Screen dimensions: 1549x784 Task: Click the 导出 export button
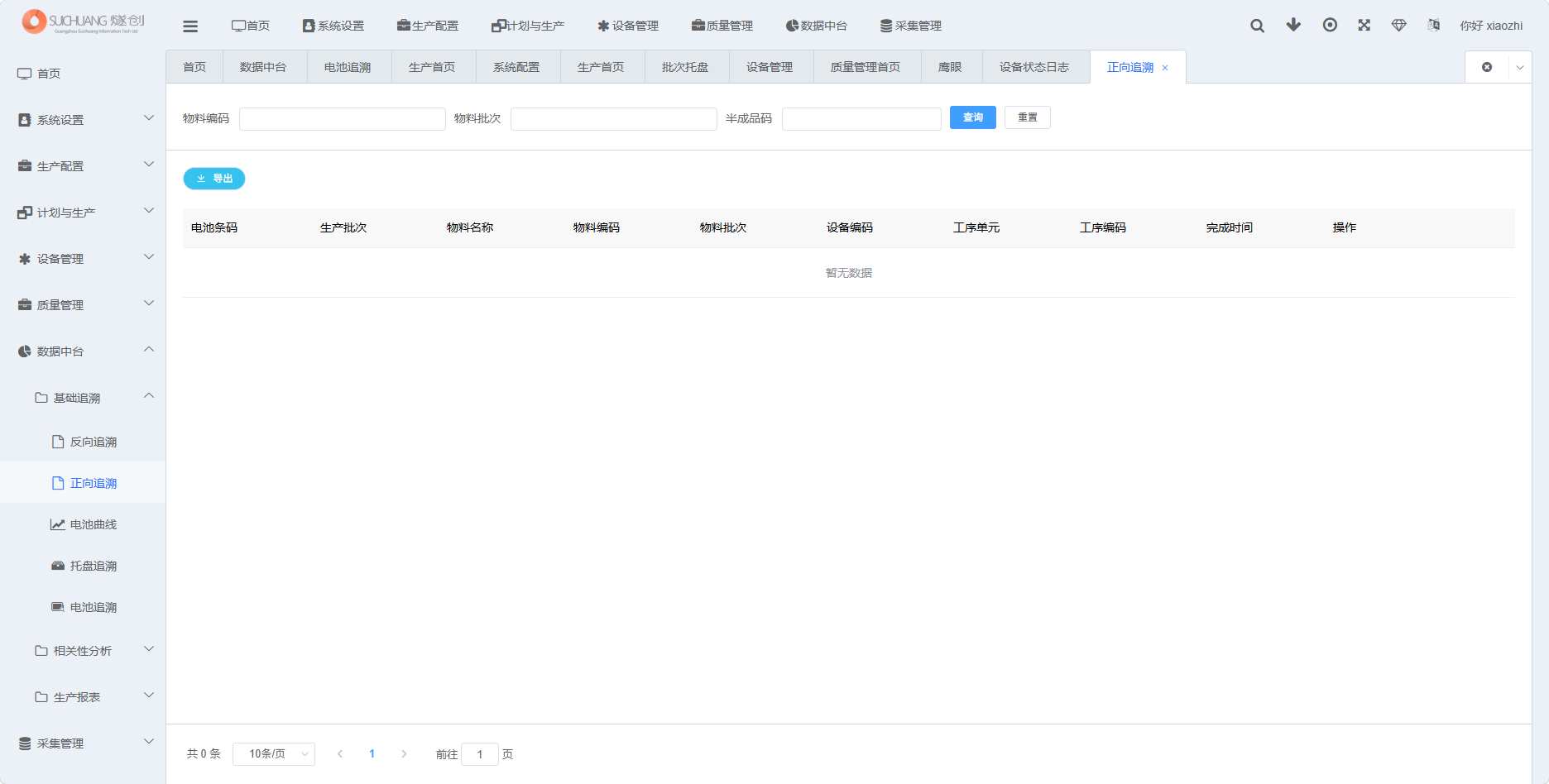214,179
